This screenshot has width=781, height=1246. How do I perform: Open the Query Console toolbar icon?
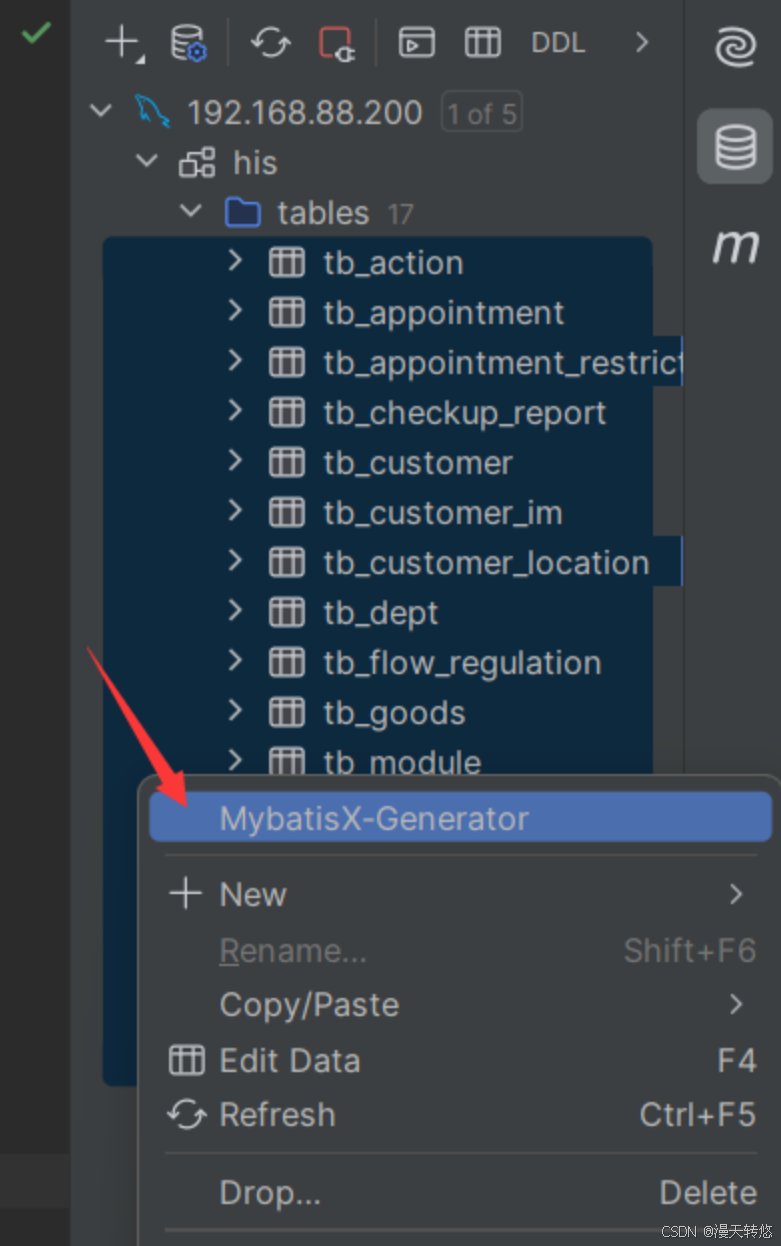(416, 43)
